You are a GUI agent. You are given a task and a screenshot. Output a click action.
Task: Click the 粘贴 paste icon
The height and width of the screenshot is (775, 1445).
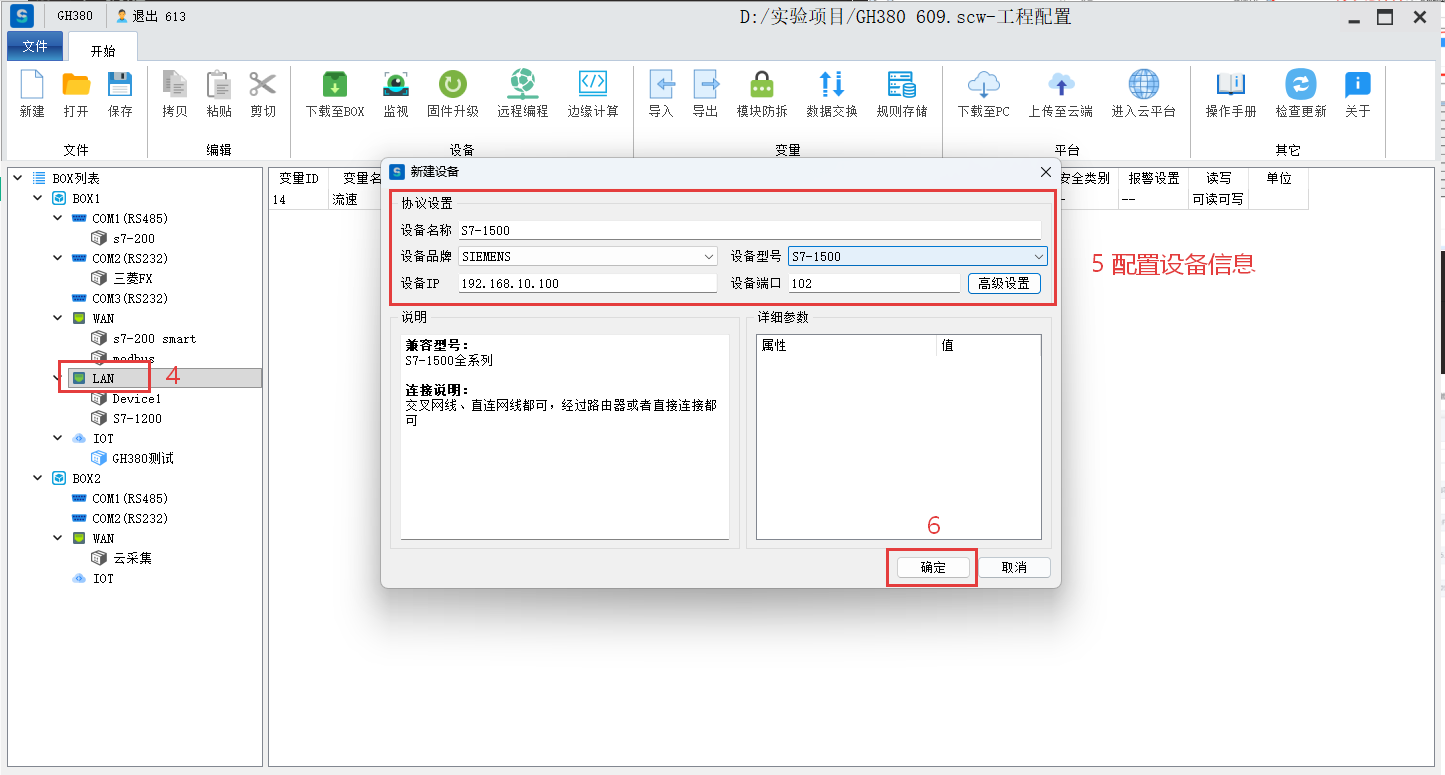[219, 86]
